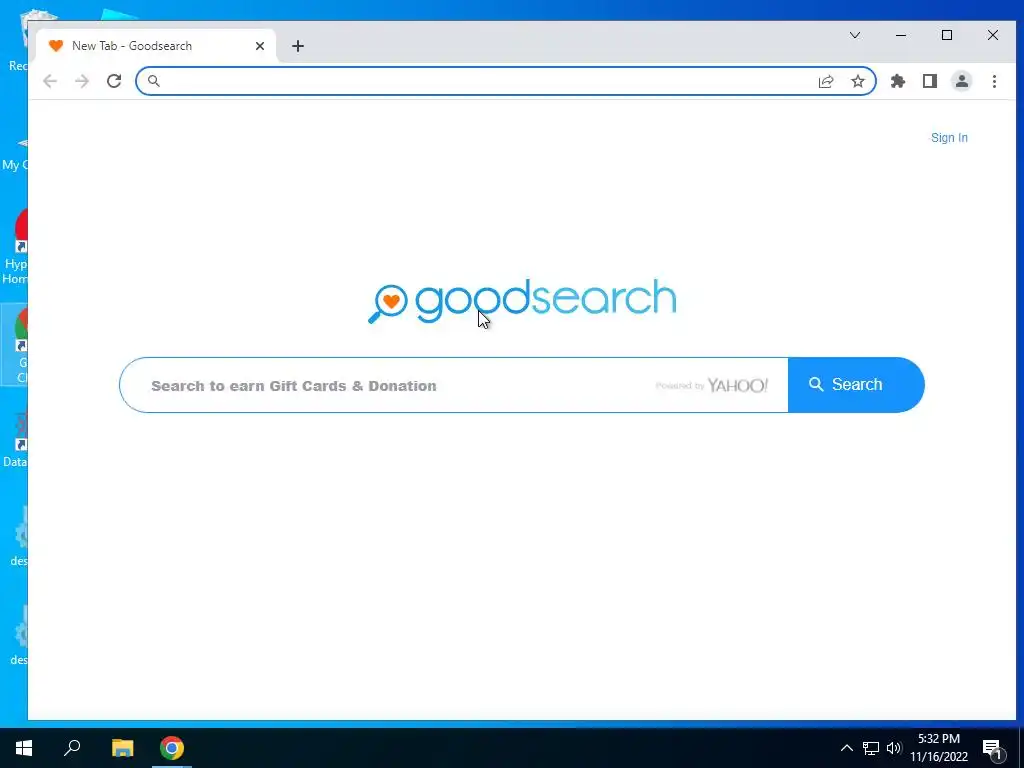The width and height of the screenshot is (1024, 768).
Task: Reload the page with the refresh icon
Action: pos(114,81)
